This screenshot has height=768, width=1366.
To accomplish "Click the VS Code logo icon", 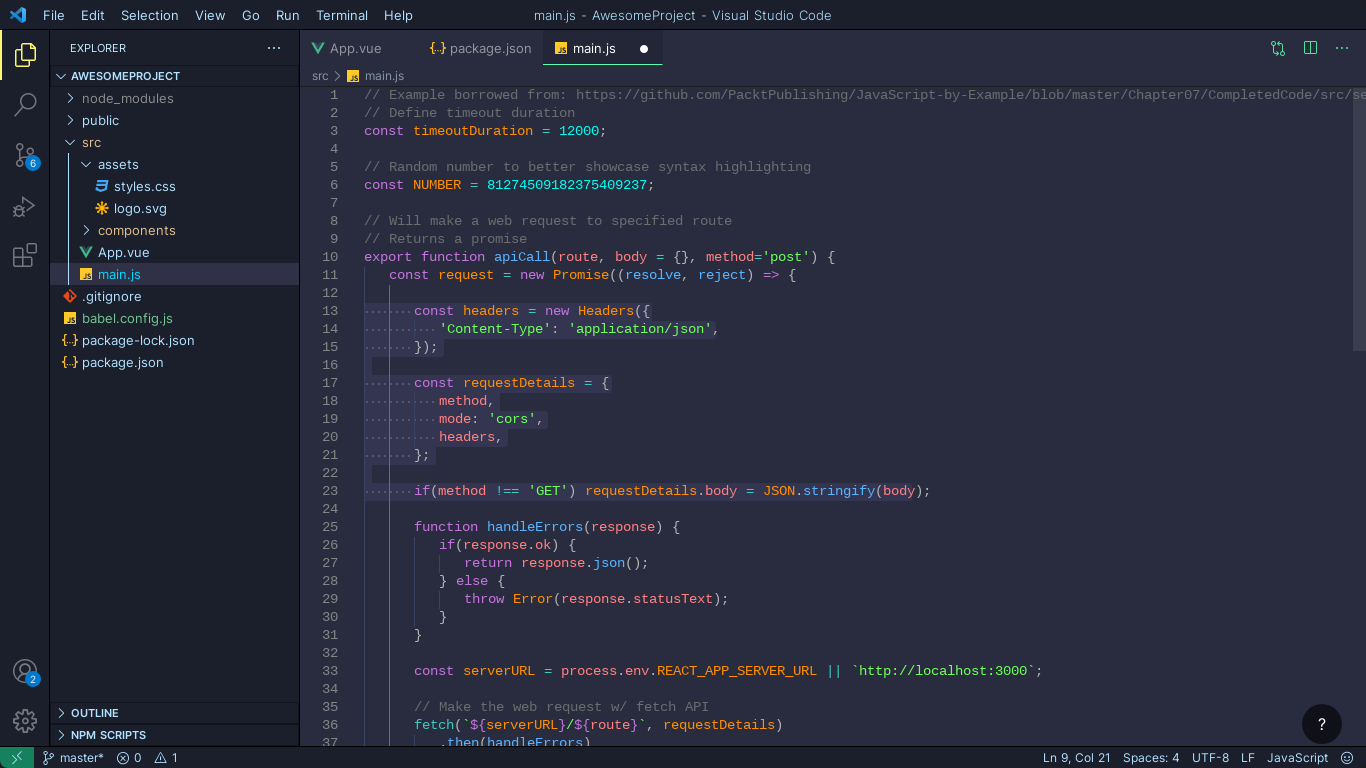I will [17, 15].
